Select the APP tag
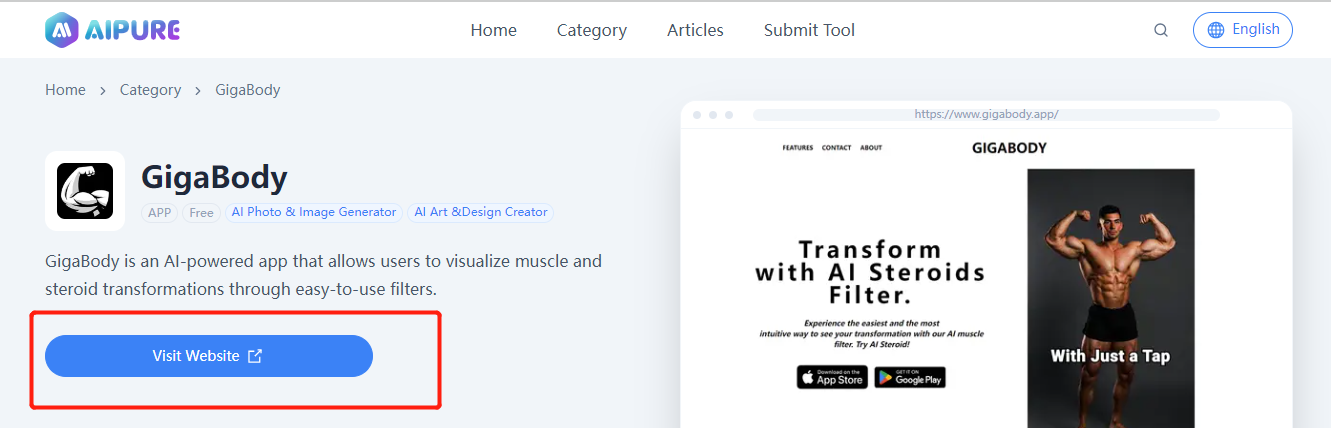The width and height of the screenshot is (1331, 435). [159, 212]
